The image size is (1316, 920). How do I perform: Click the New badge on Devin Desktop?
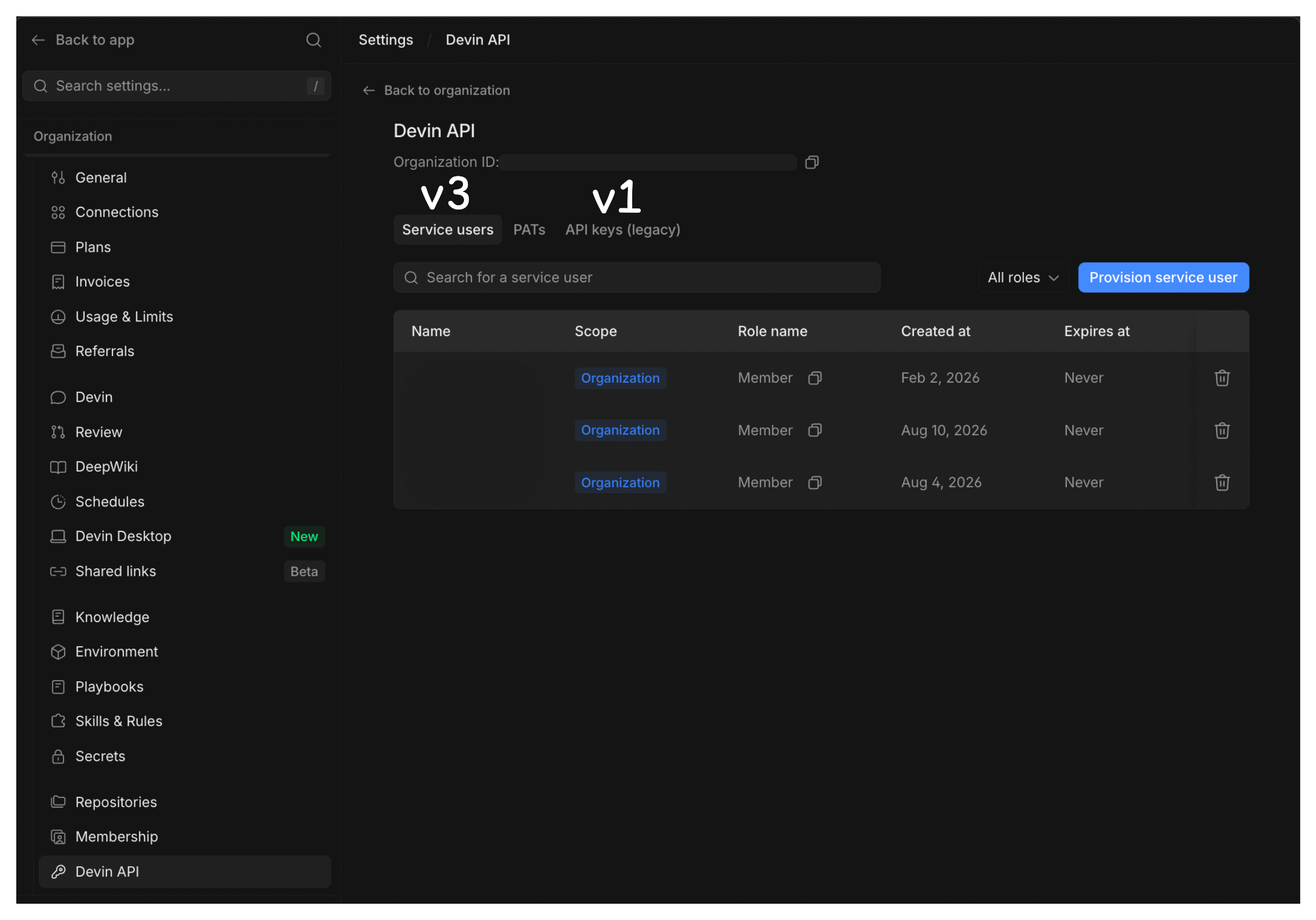[304, 536]
